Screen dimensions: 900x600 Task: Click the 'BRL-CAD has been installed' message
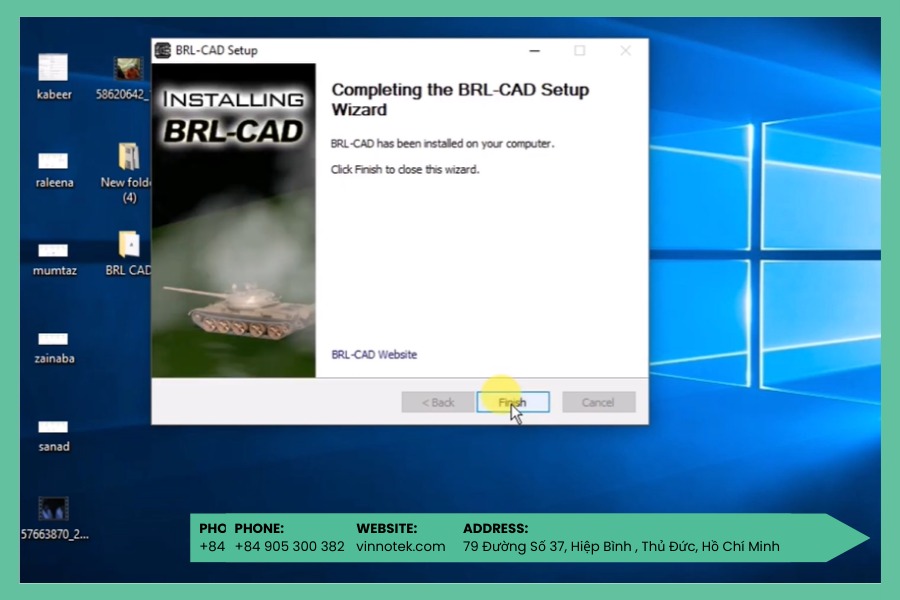pyautogui.click(x=443, y=144)
